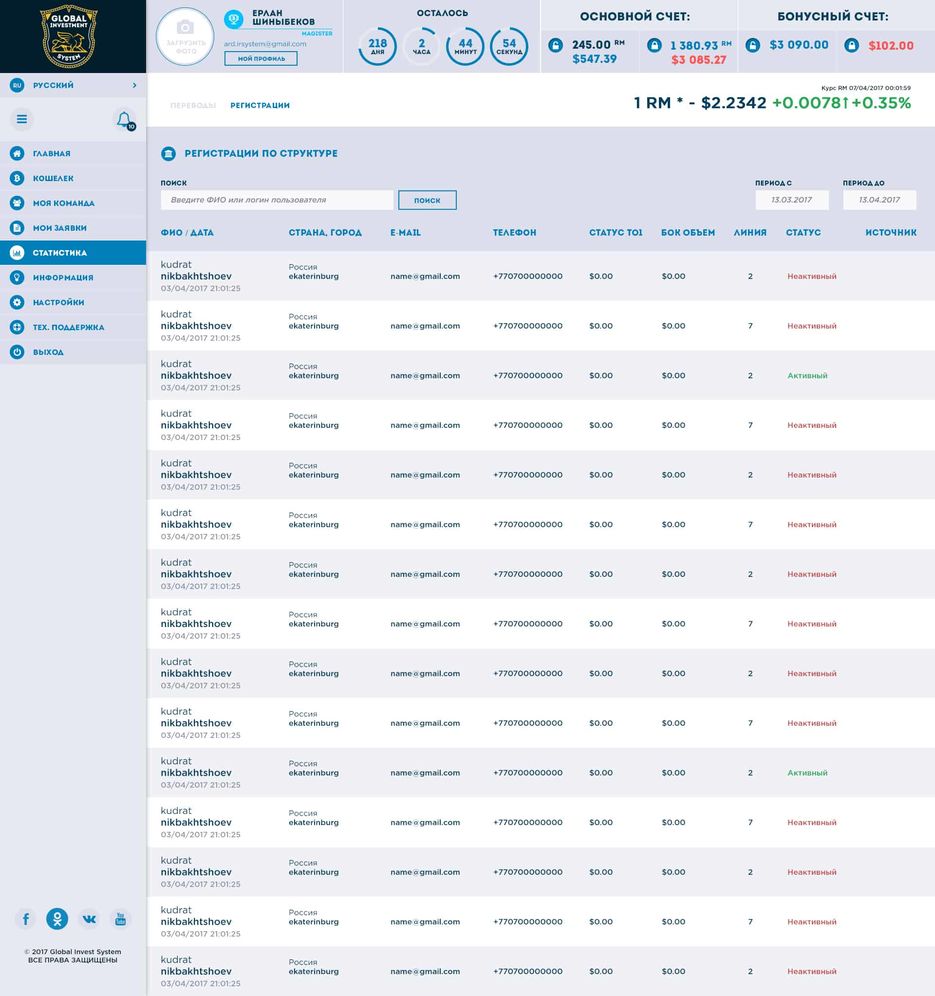Click the Статистика menu entry
Image resolution: width=935 pixels, height=996 pixels.
point(73,252)
